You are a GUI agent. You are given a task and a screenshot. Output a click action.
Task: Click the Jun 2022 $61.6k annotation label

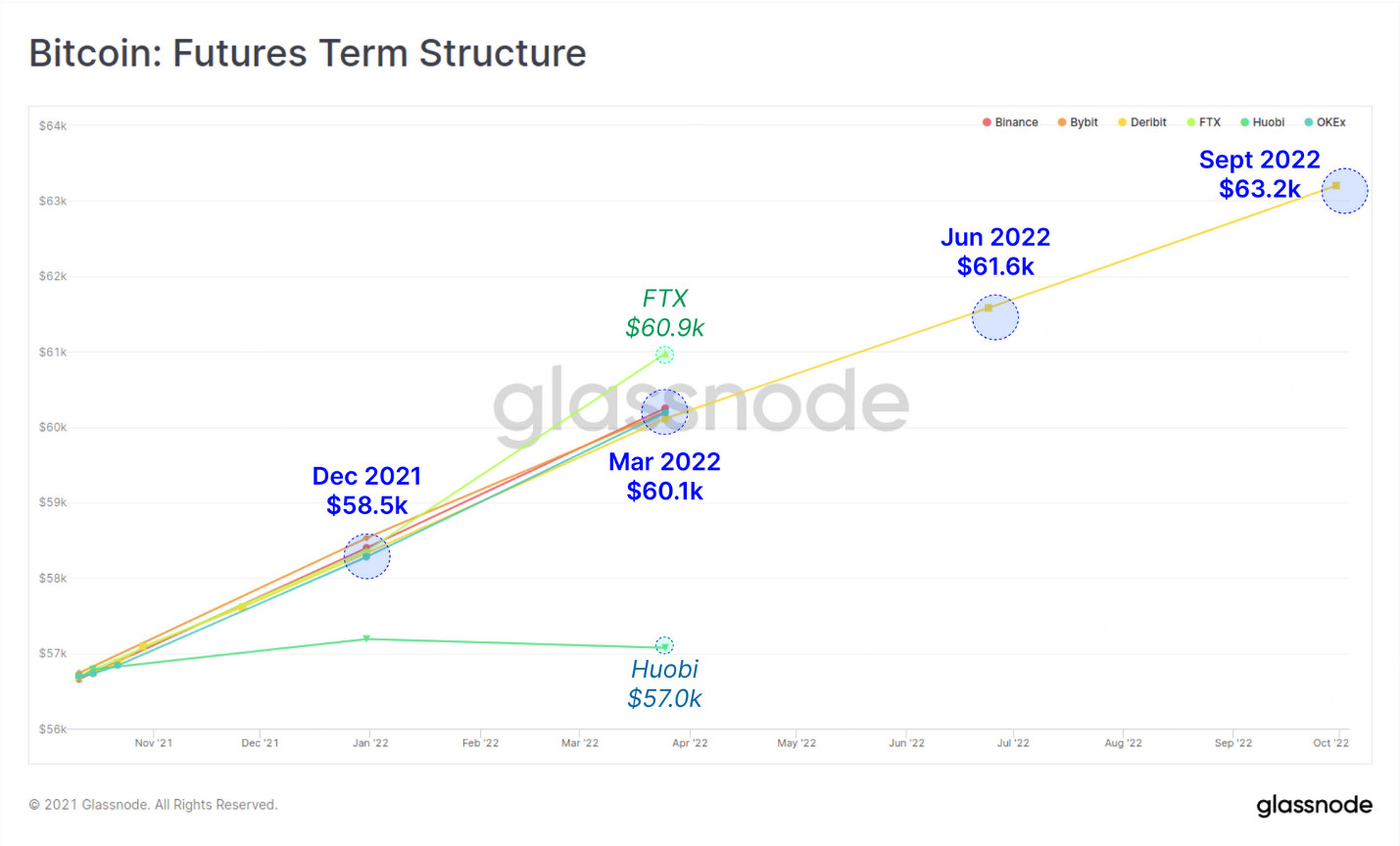tap(995, 252)
